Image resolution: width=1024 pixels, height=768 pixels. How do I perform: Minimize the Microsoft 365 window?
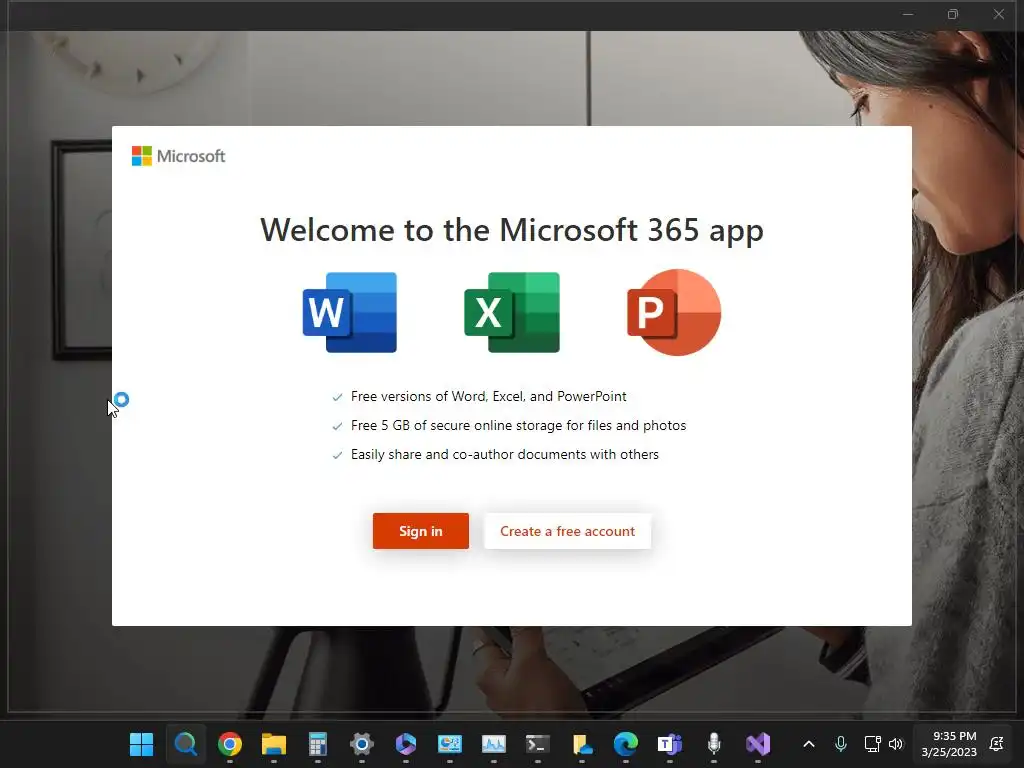tap(908, 14)
